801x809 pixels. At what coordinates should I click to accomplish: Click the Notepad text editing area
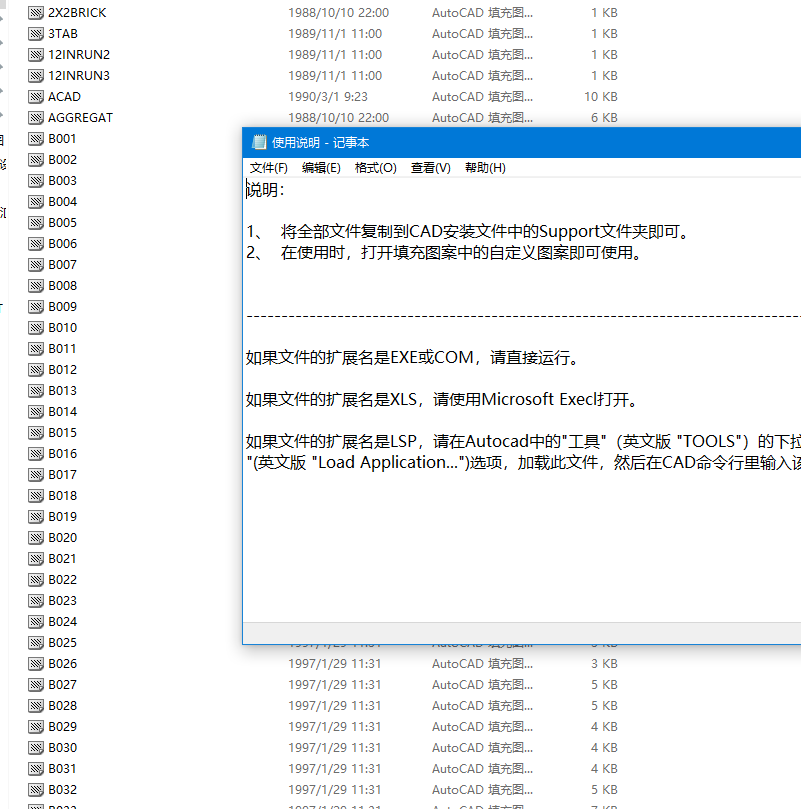tap(522, 400)
